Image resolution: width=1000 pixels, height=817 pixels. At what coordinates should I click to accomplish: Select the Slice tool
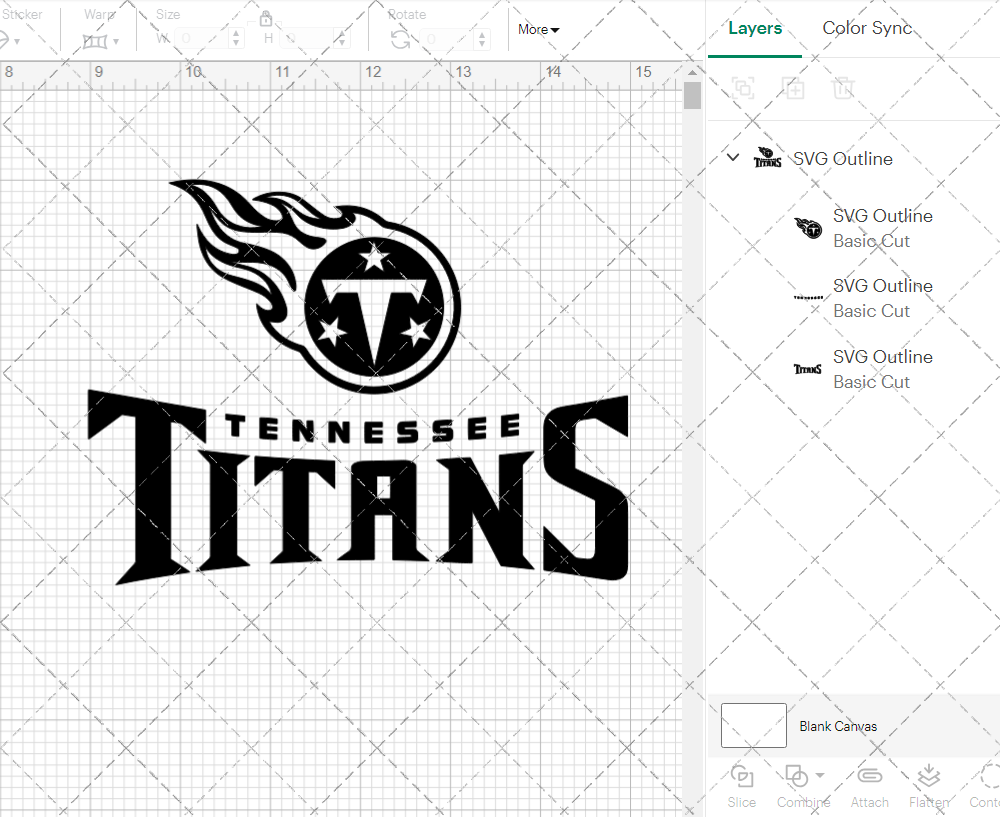click(741, 786)
